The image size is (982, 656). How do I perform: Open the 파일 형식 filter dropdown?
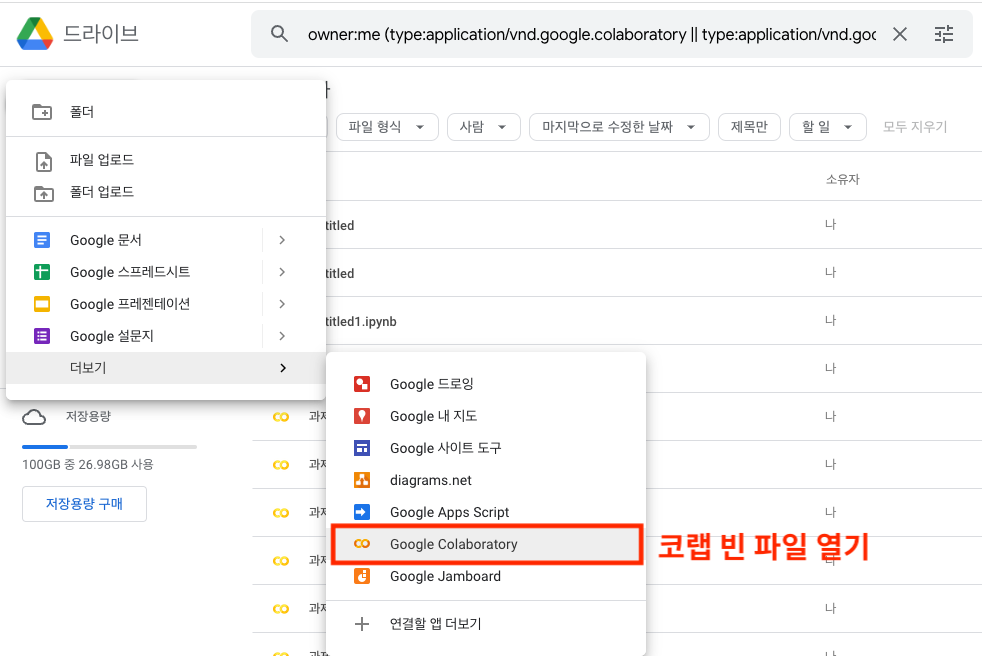pos(387,127)
